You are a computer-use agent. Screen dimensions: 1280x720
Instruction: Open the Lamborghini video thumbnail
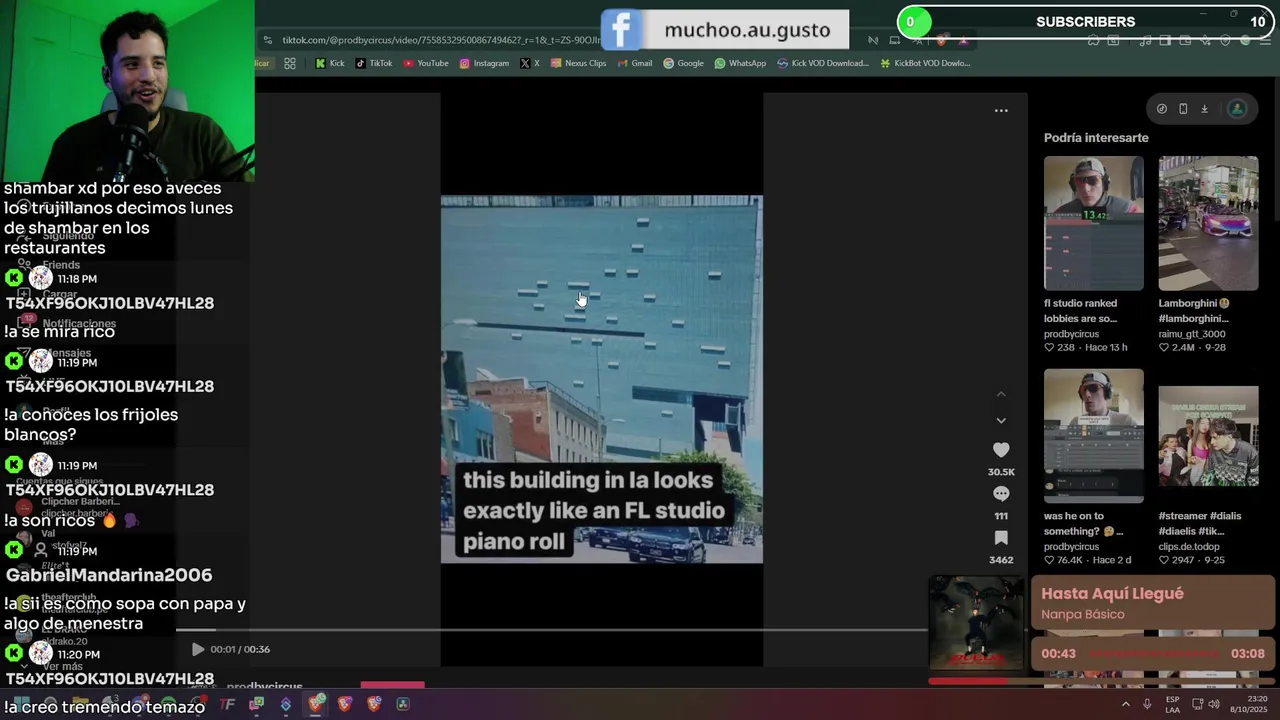[1208, 223]
